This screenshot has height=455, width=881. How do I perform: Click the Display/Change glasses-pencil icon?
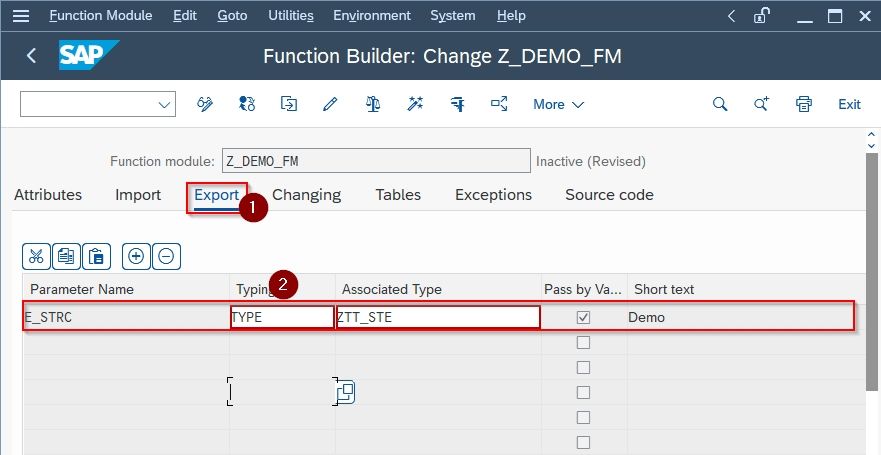(205, 104)
